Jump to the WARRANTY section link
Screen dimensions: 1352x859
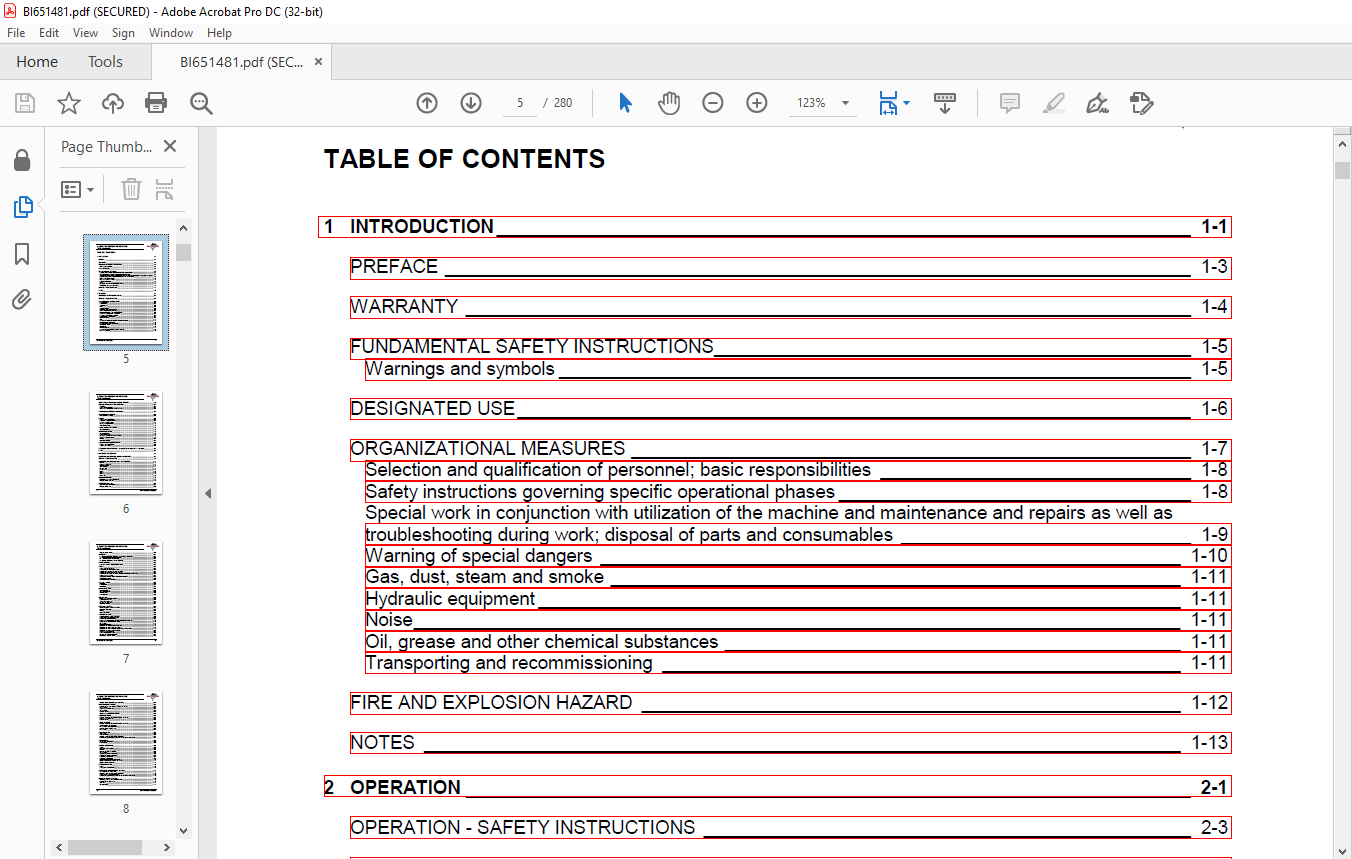click(790, 307)
